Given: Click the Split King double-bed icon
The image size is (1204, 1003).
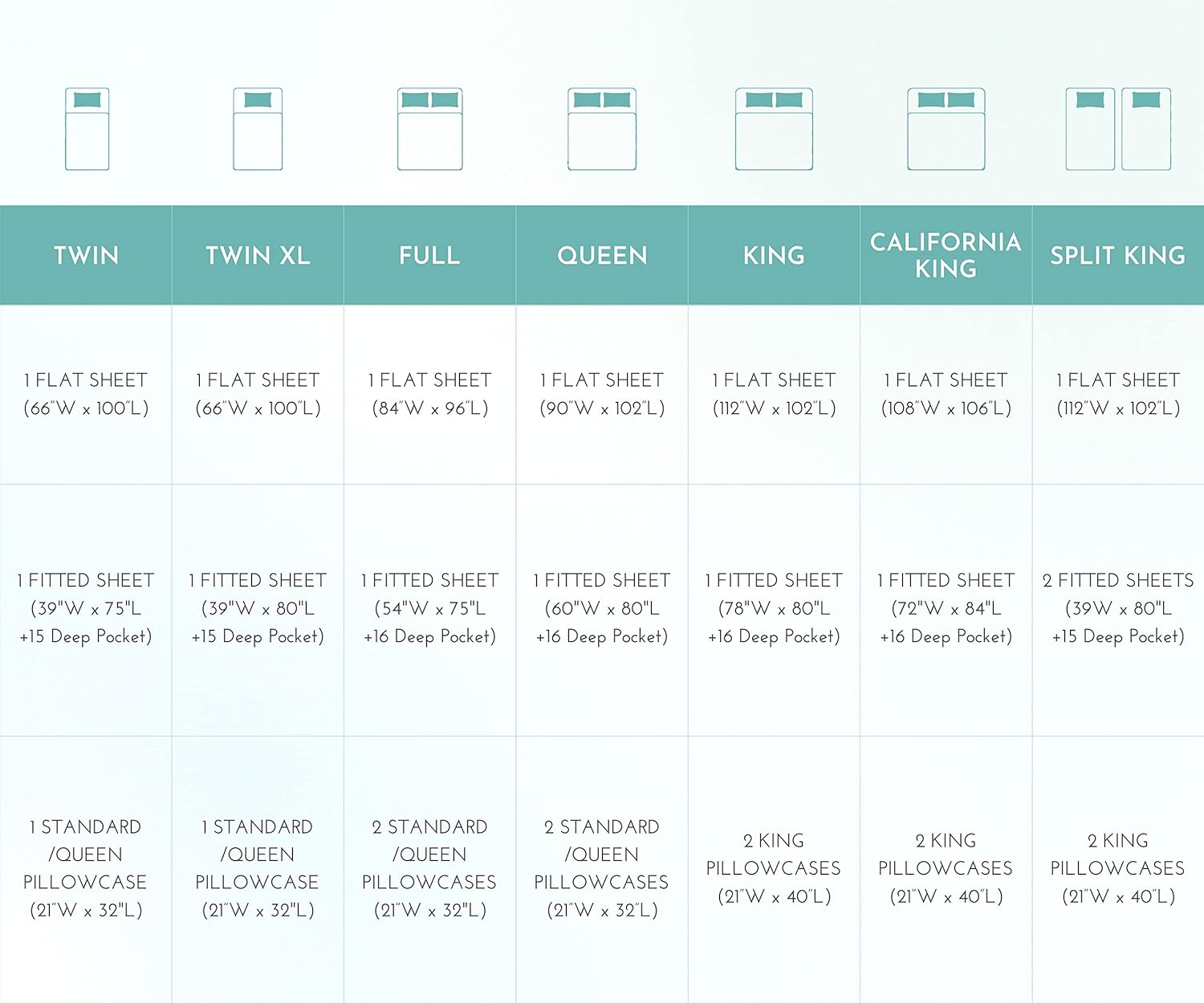Looking at the screenshot, I should [1118, 129].
